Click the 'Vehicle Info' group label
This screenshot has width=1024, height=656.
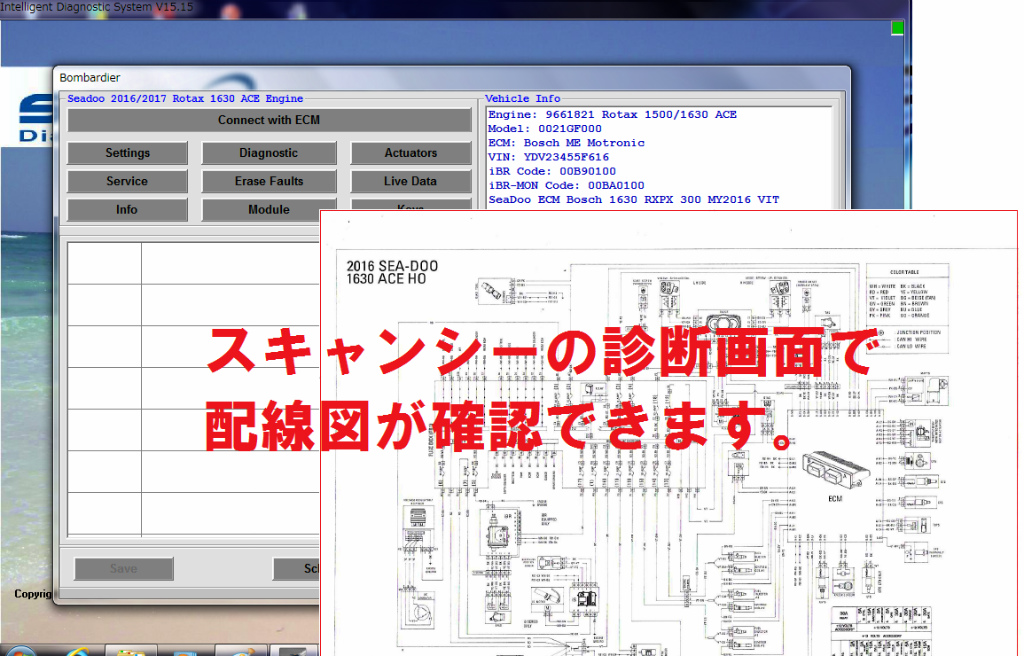pyautogui.click(x=522, y=99)
